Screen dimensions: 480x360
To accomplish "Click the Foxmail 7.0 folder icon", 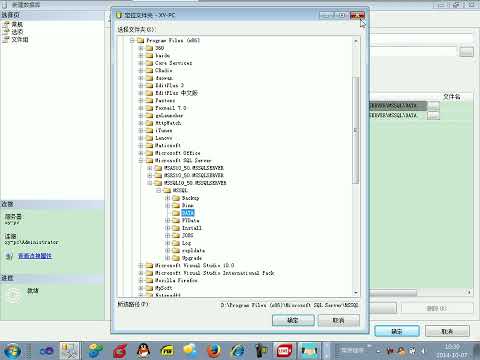I will point(149,108).
